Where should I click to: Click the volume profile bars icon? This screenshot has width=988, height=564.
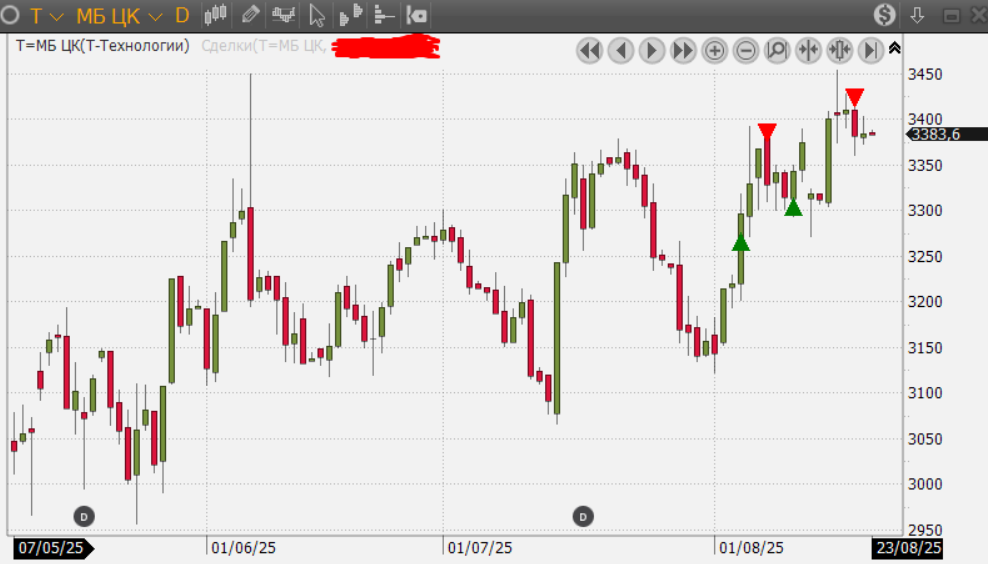click(x=350, y=15)
